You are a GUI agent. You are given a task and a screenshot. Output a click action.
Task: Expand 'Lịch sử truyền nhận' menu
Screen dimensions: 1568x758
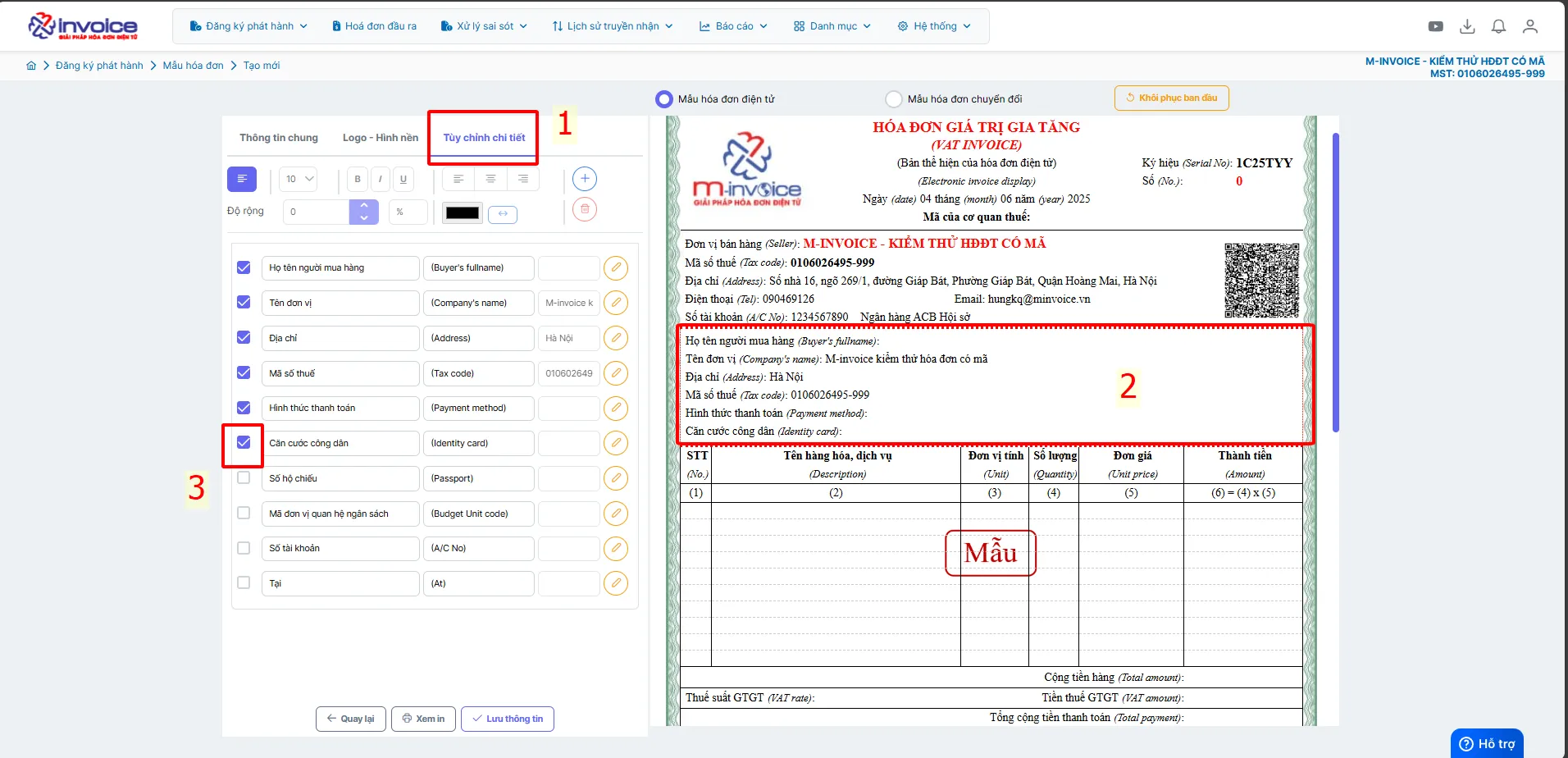point(613,26)
